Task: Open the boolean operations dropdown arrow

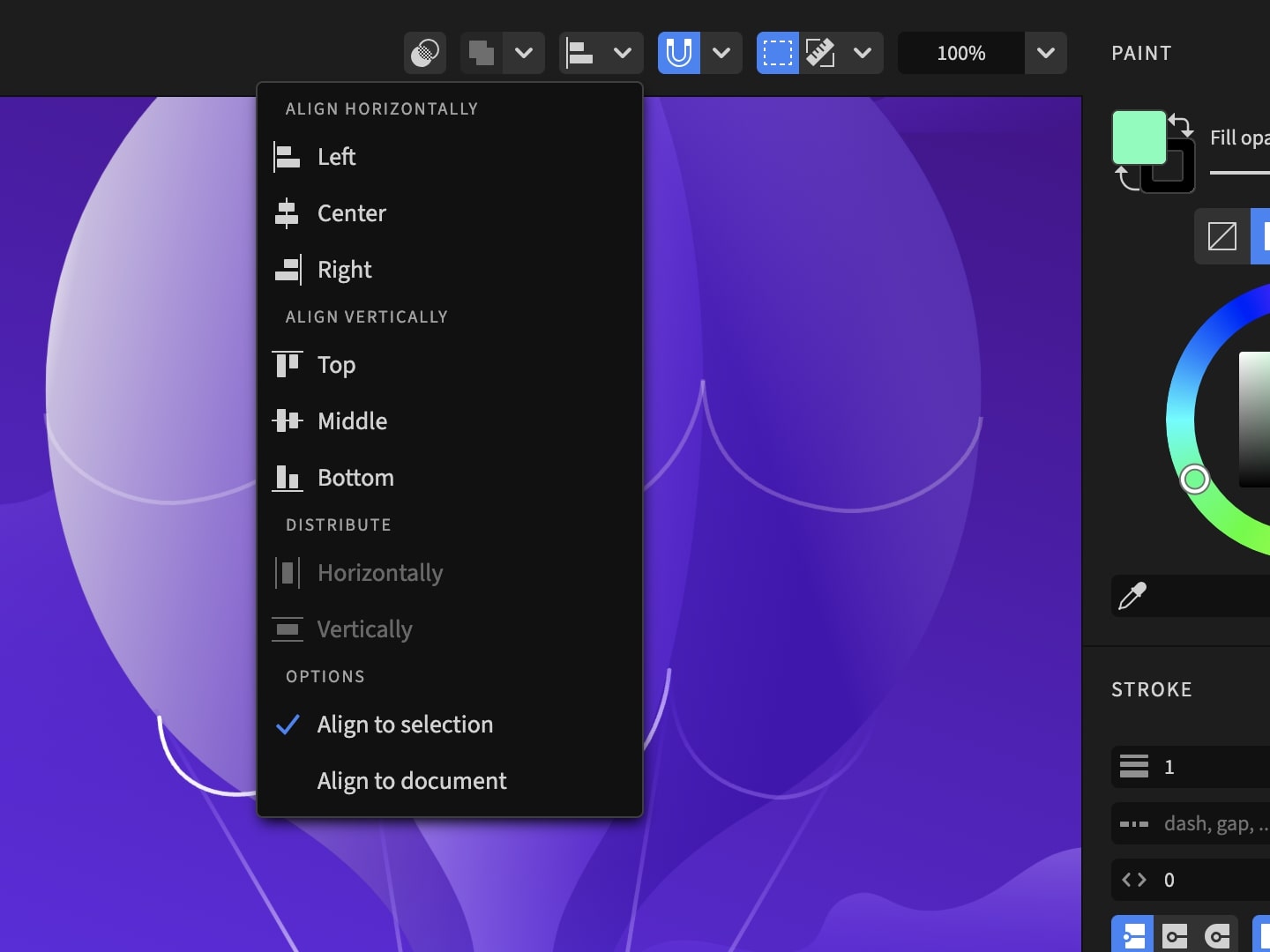Action: point(524,53)
